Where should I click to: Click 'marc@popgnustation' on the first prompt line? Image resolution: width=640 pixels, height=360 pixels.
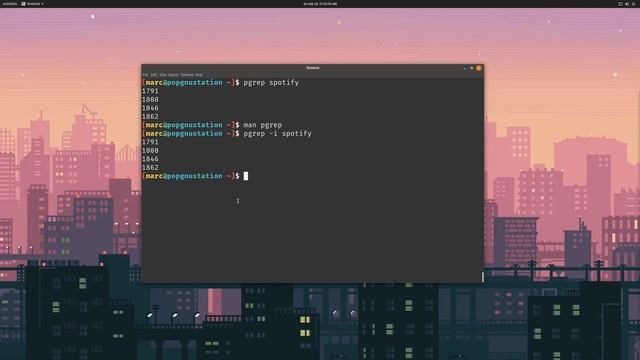click(x=184, y=82)
